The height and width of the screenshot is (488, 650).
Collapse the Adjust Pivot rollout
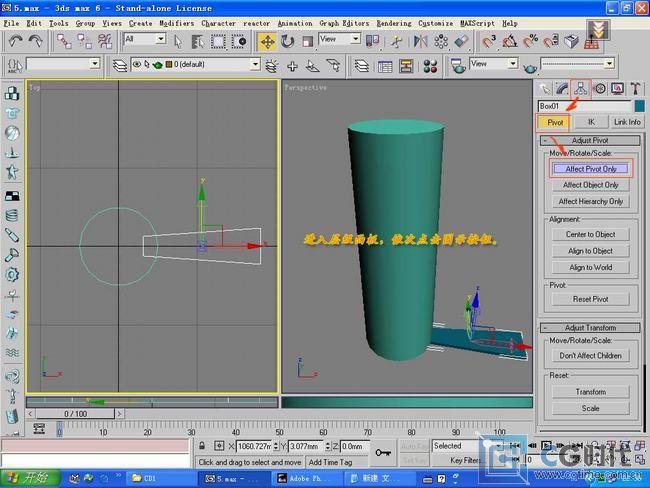tap(590, 141)
